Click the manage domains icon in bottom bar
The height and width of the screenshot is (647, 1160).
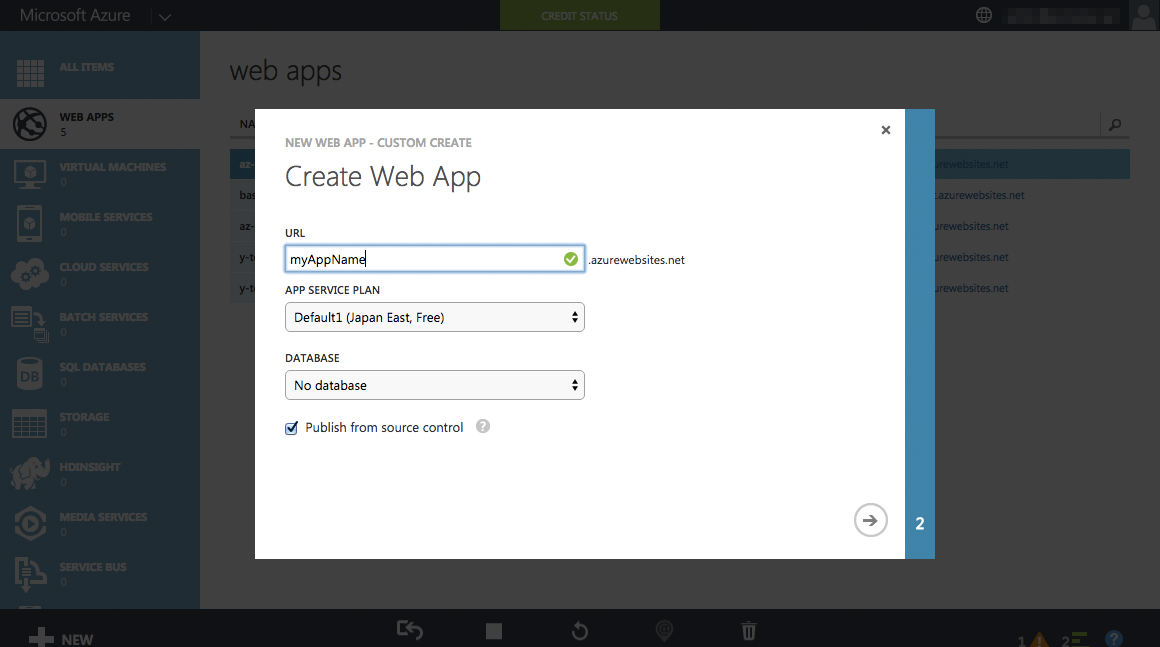664,631
